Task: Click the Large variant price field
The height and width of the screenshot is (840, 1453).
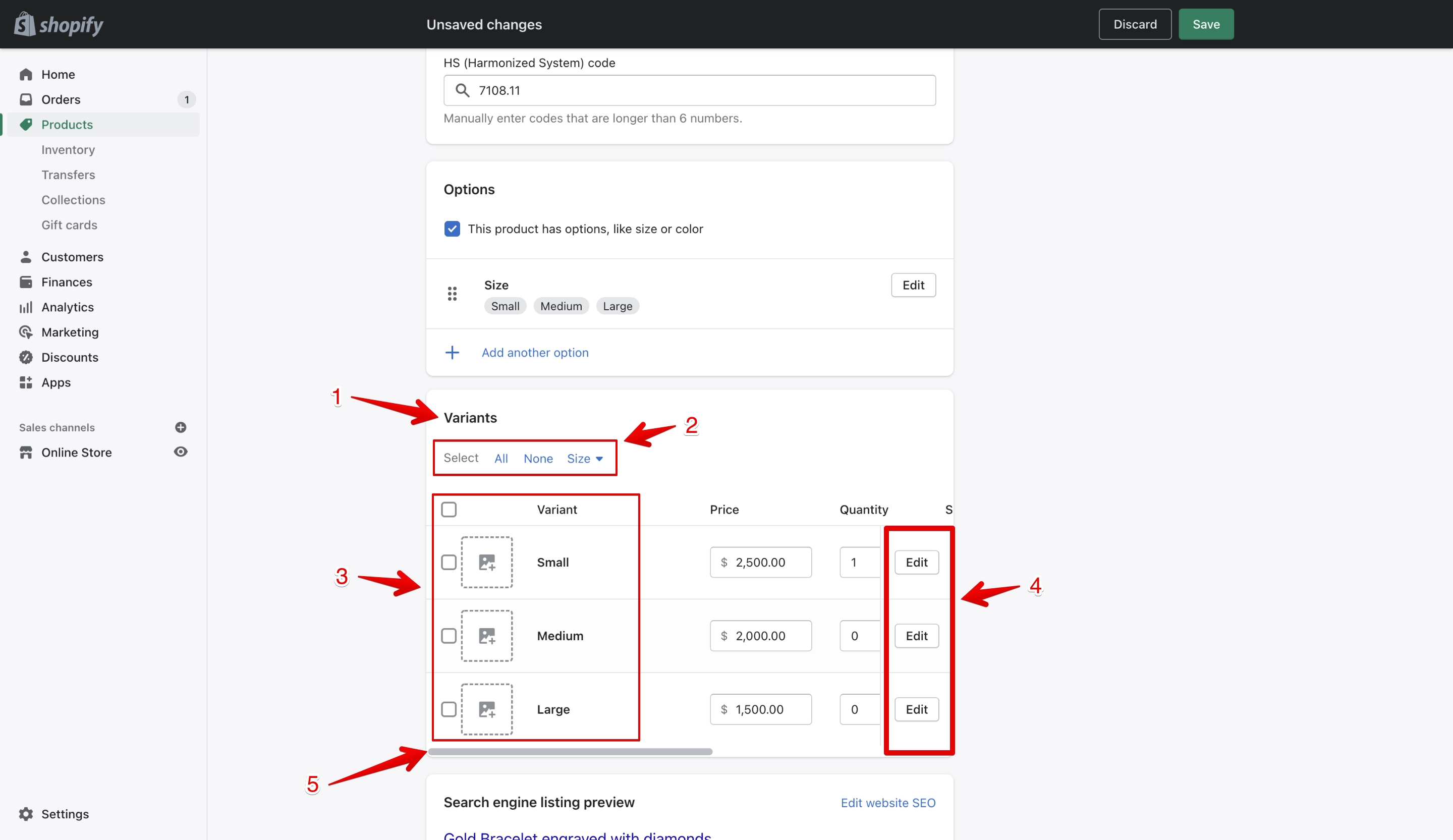Action: click(x=760, y=709)
